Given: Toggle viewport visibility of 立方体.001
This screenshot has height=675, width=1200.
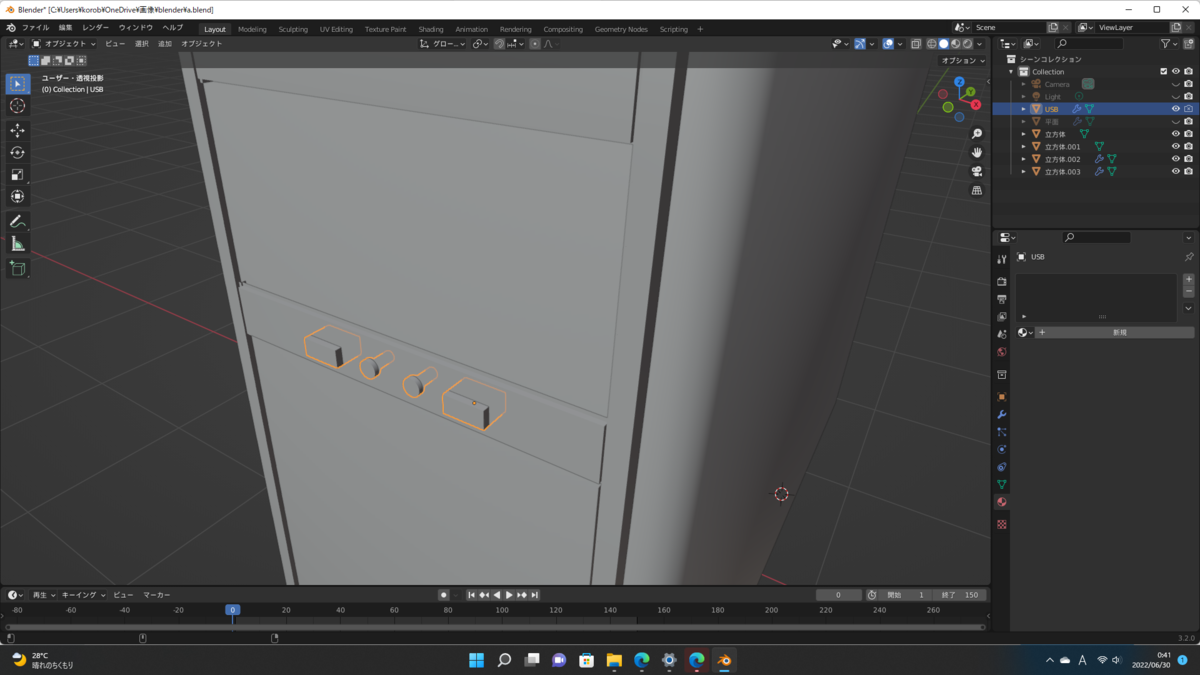Looking at the screenshot, I should 1176,146.
